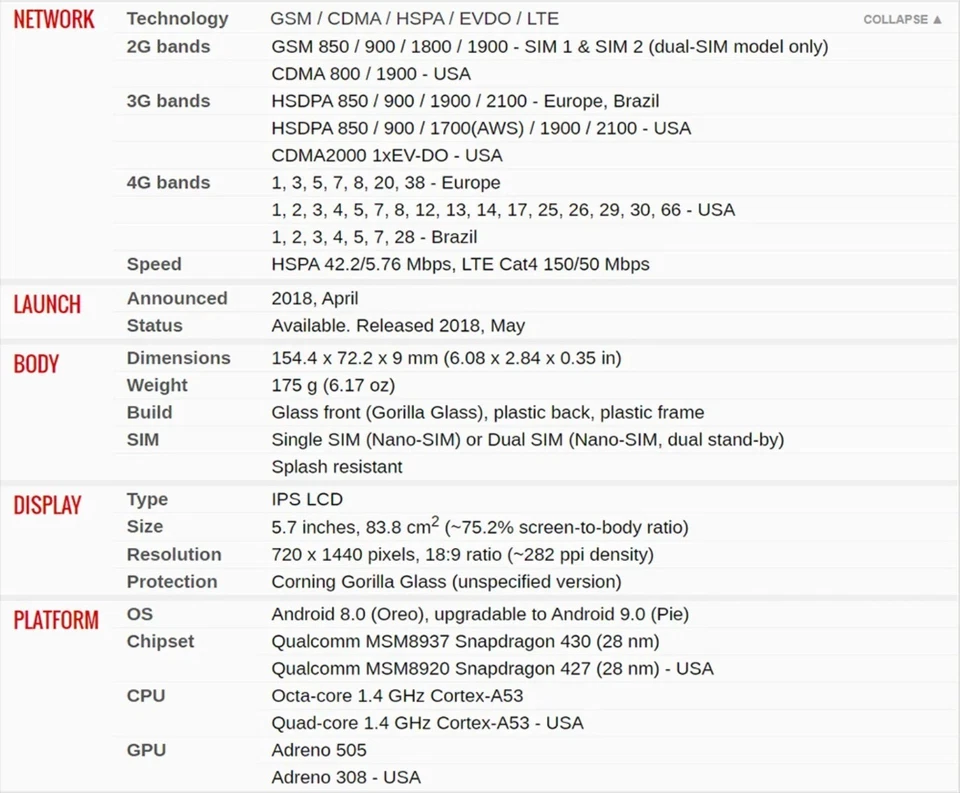Click the Weight label link
The height and width of the screenshot is (793, 960).
157,385
